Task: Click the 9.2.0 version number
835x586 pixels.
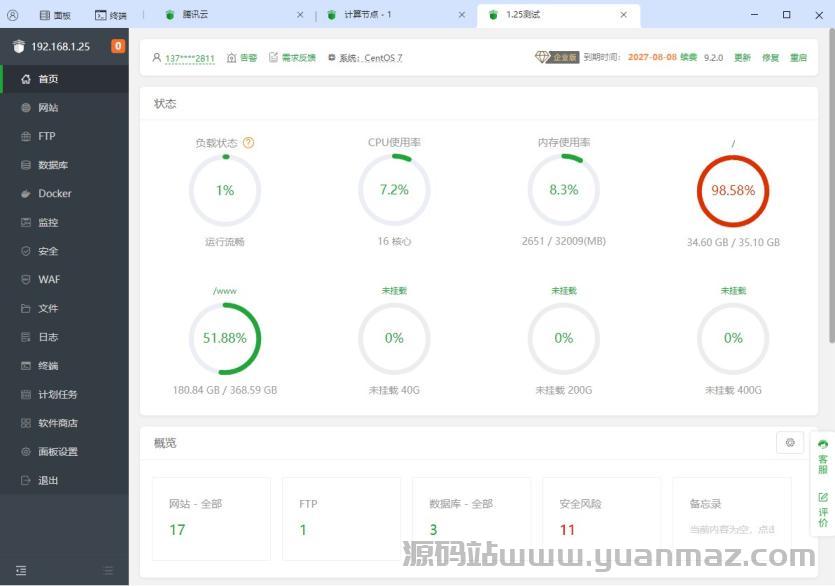Action: pyautogui.click(x=714, y=58)
